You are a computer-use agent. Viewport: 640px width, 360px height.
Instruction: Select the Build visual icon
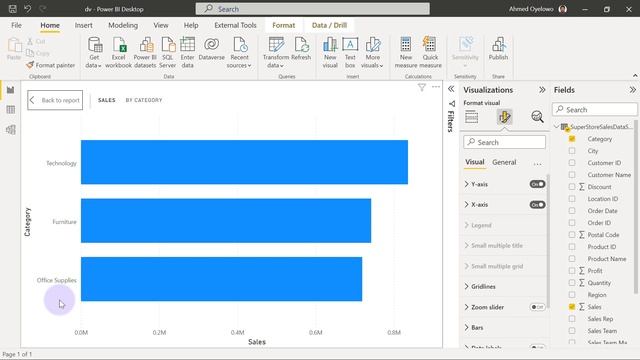coord(471,117)
